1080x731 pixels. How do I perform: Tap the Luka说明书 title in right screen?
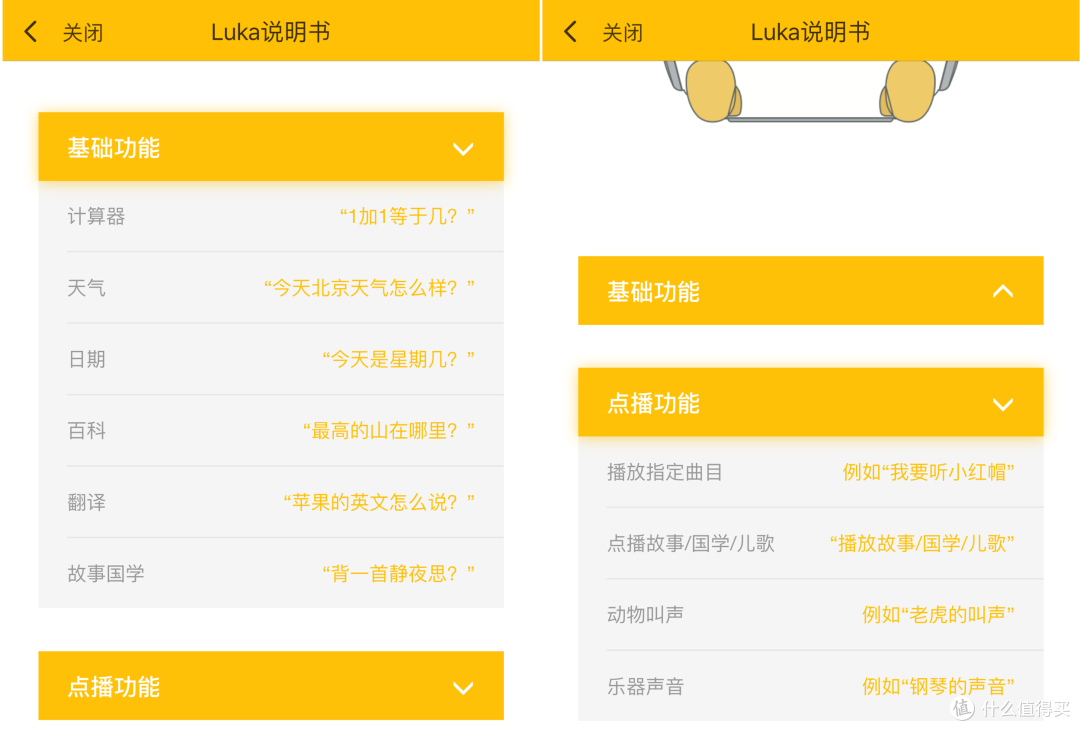(810, 32)
